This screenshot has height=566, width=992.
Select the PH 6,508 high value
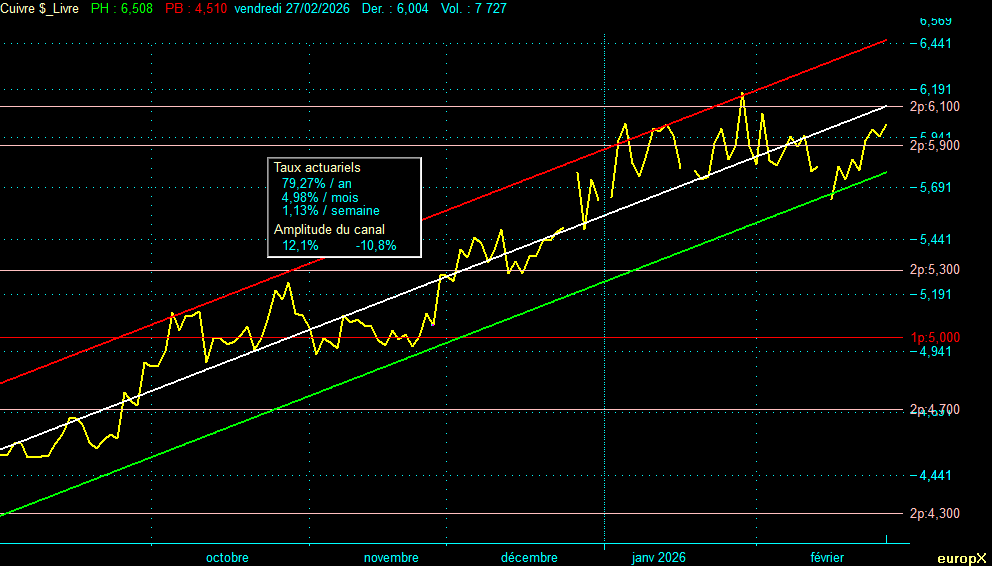(x=126, y=8)
